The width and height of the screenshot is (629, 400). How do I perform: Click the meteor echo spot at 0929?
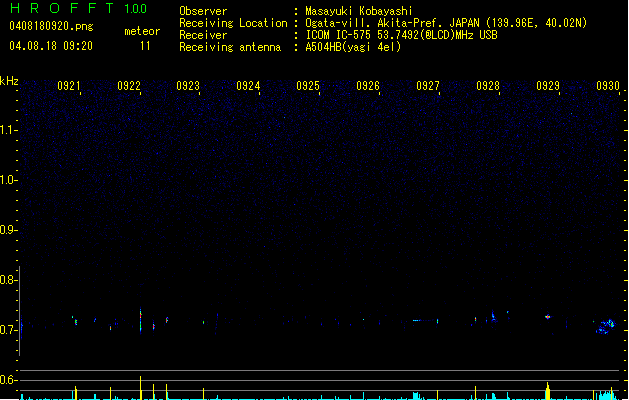[548, 317]
